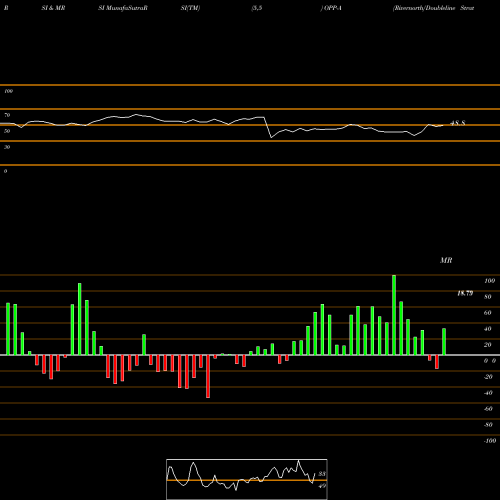Click the '-40' axis label of MR histogram
Image resolution: width=500 pixels, height=500 pixels.
[488, 393]
